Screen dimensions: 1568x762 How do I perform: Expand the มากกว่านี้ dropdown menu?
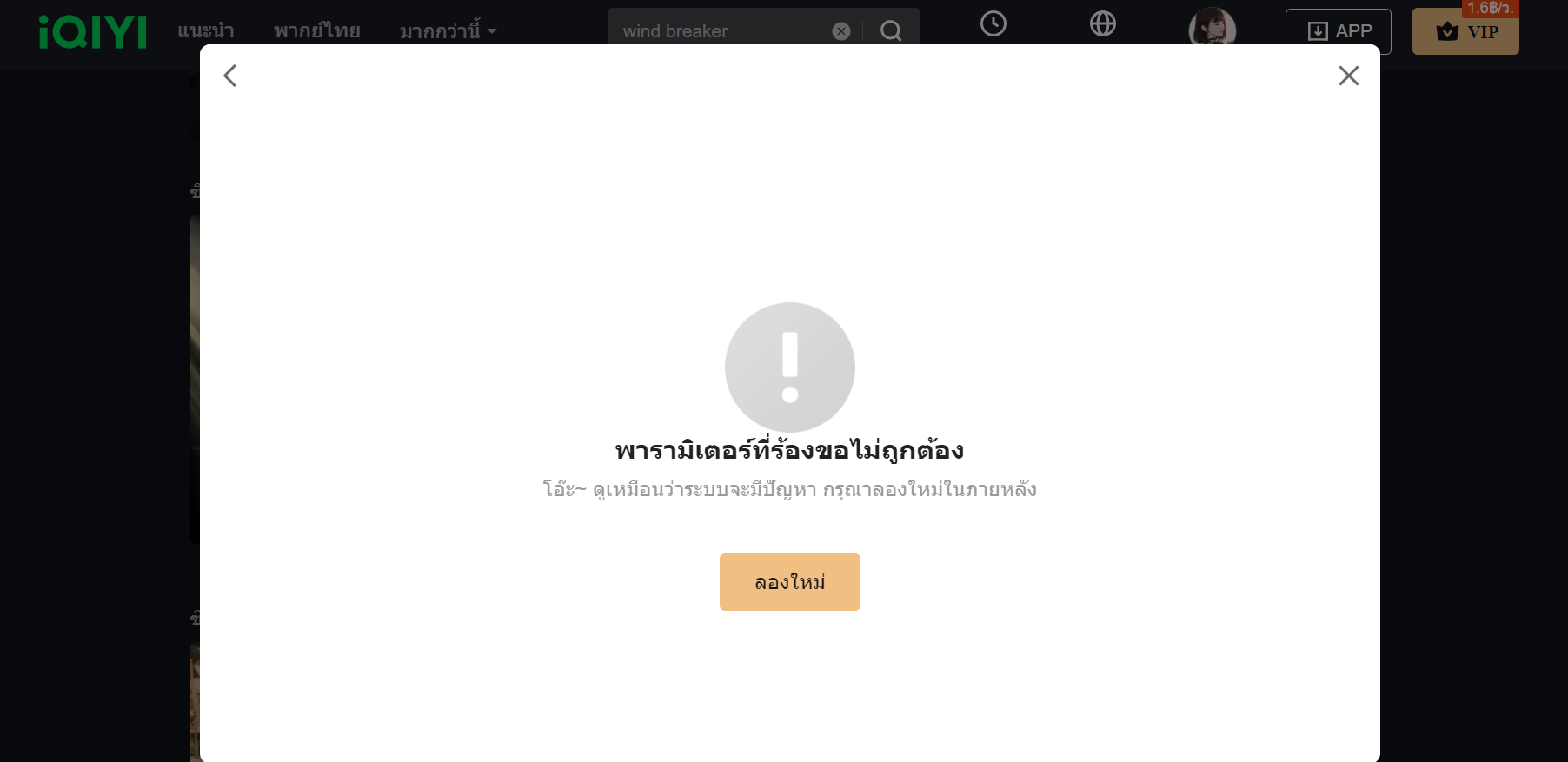click(448, 31)
